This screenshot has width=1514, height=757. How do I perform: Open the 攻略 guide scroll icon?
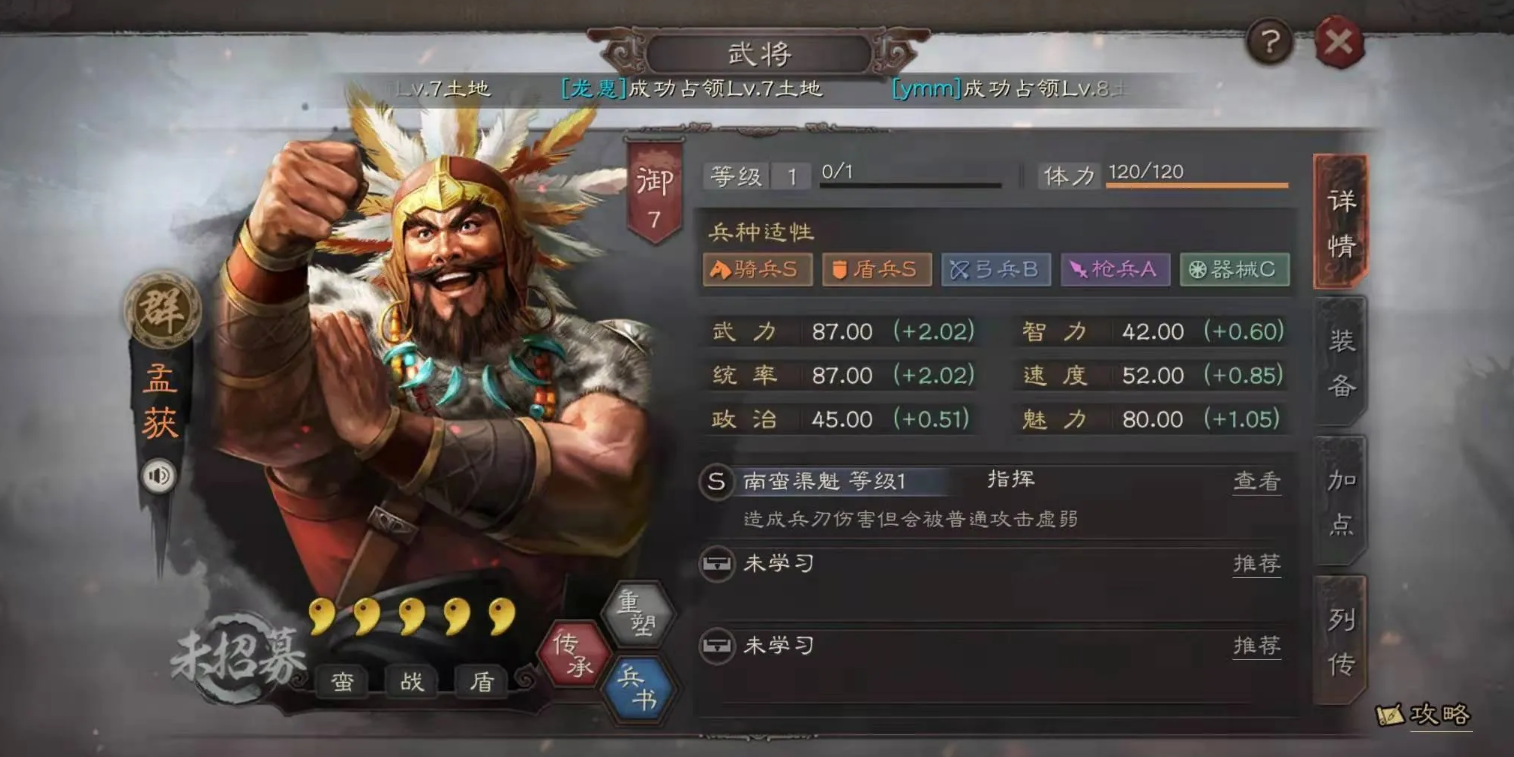click(1423, 714)
